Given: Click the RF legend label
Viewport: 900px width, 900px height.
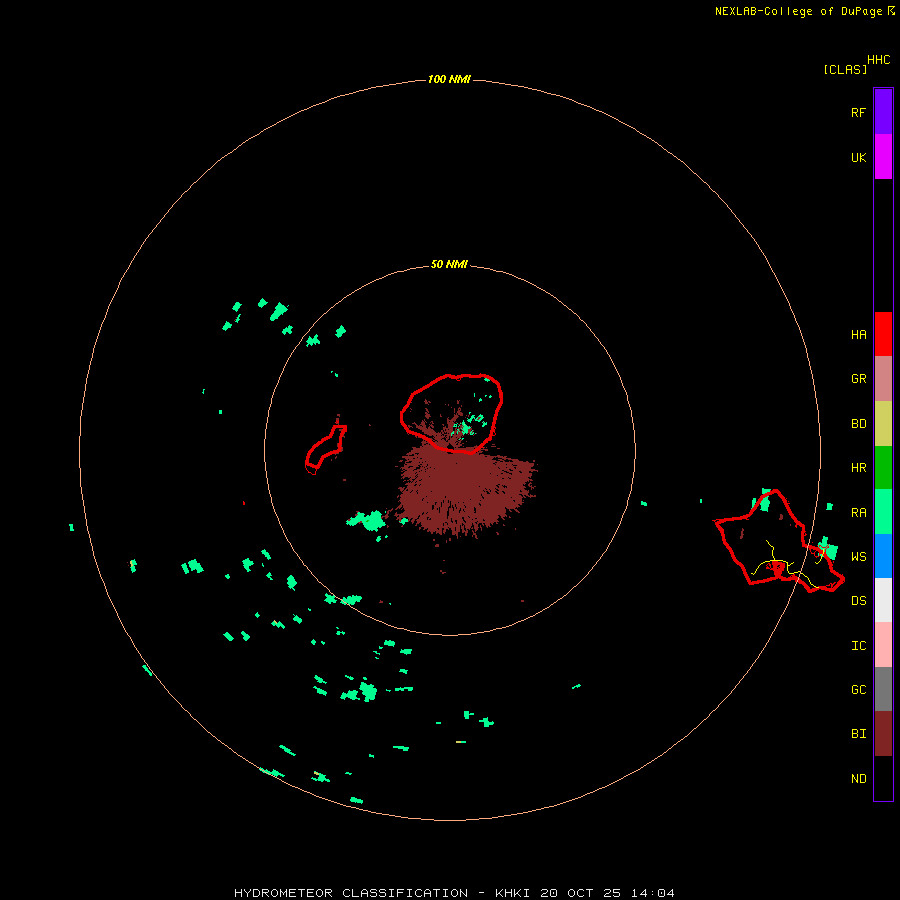Looking at the screenshot, I should (x=859, y=112).
